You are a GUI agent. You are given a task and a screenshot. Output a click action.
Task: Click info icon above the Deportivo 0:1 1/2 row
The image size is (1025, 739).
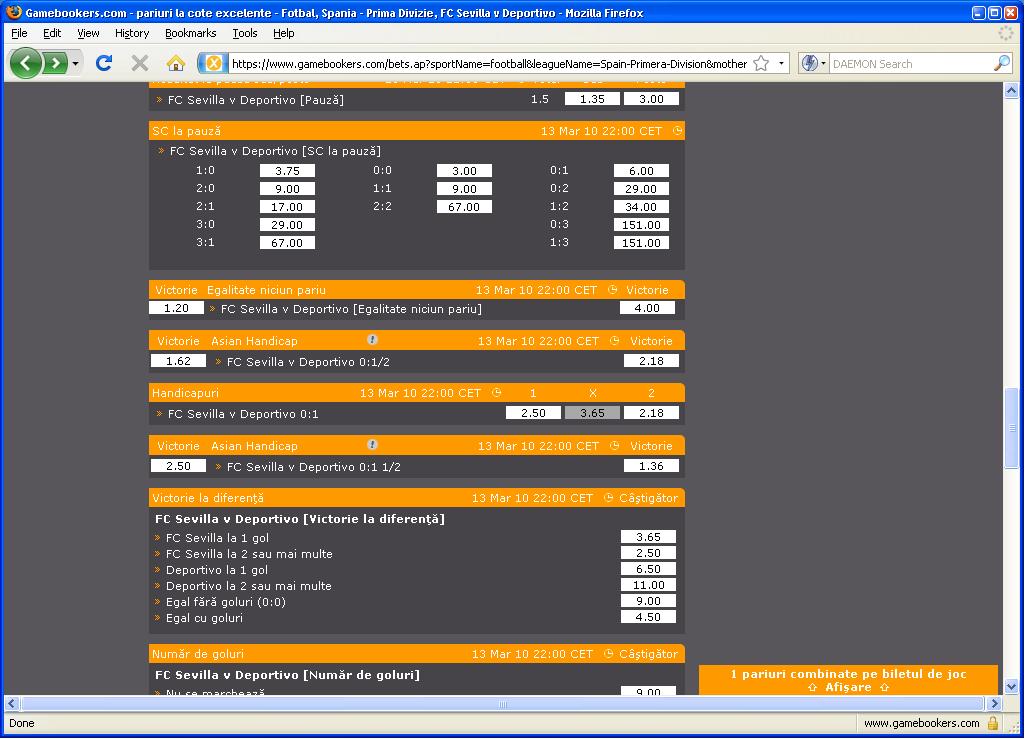372,445
